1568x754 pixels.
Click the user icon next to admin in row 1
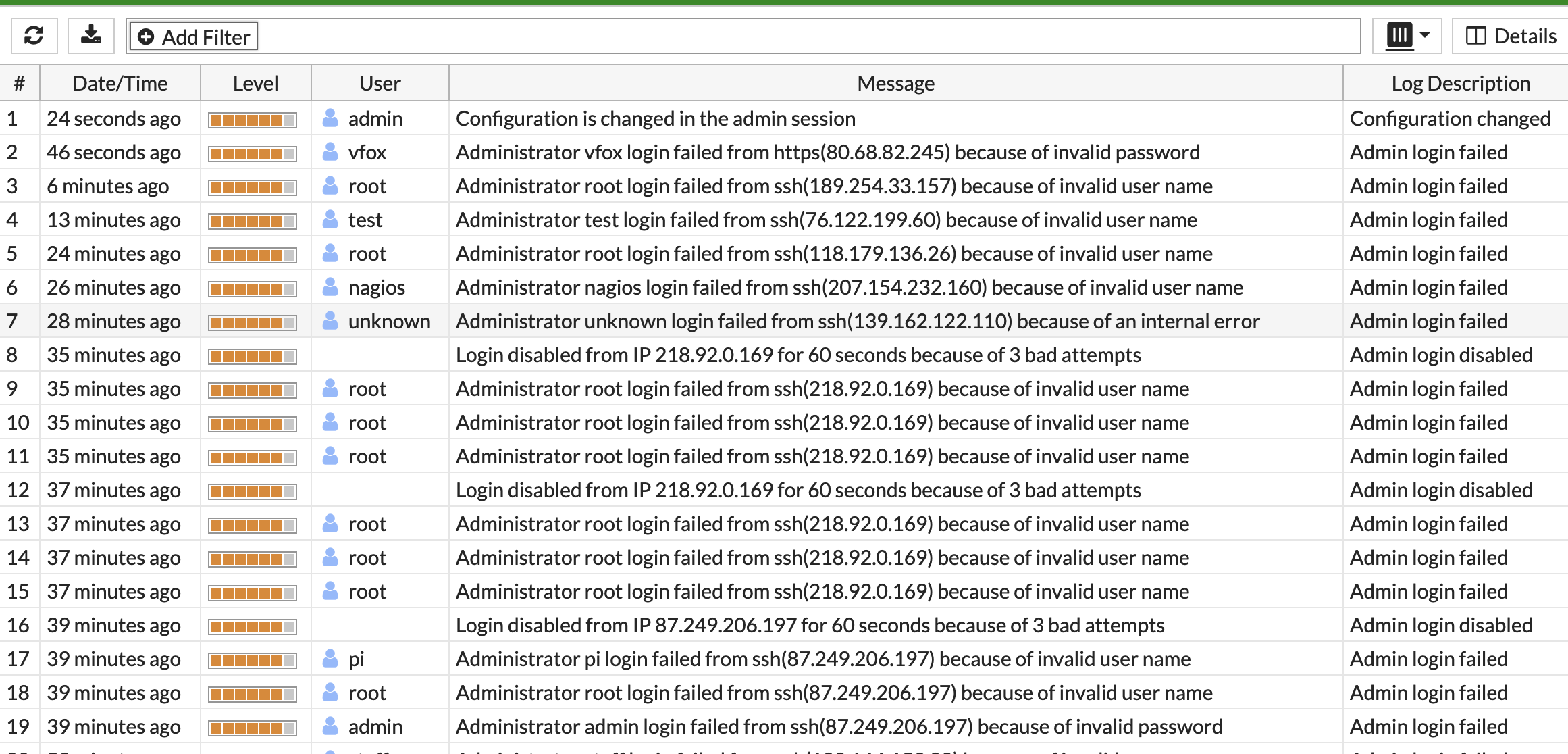[x=330, y=118]
